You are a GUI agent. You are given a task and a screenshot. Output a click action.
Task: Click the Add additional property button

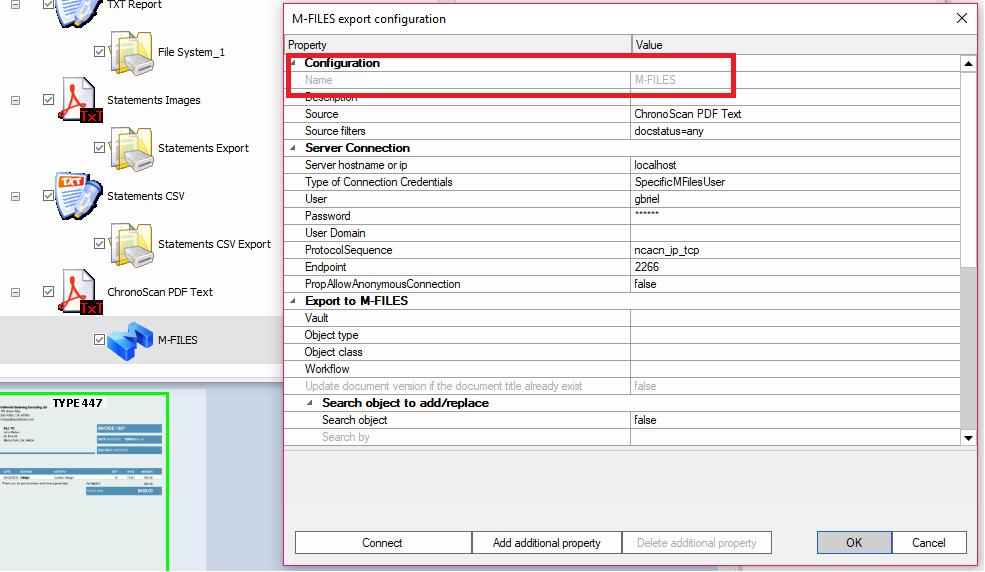547,543
